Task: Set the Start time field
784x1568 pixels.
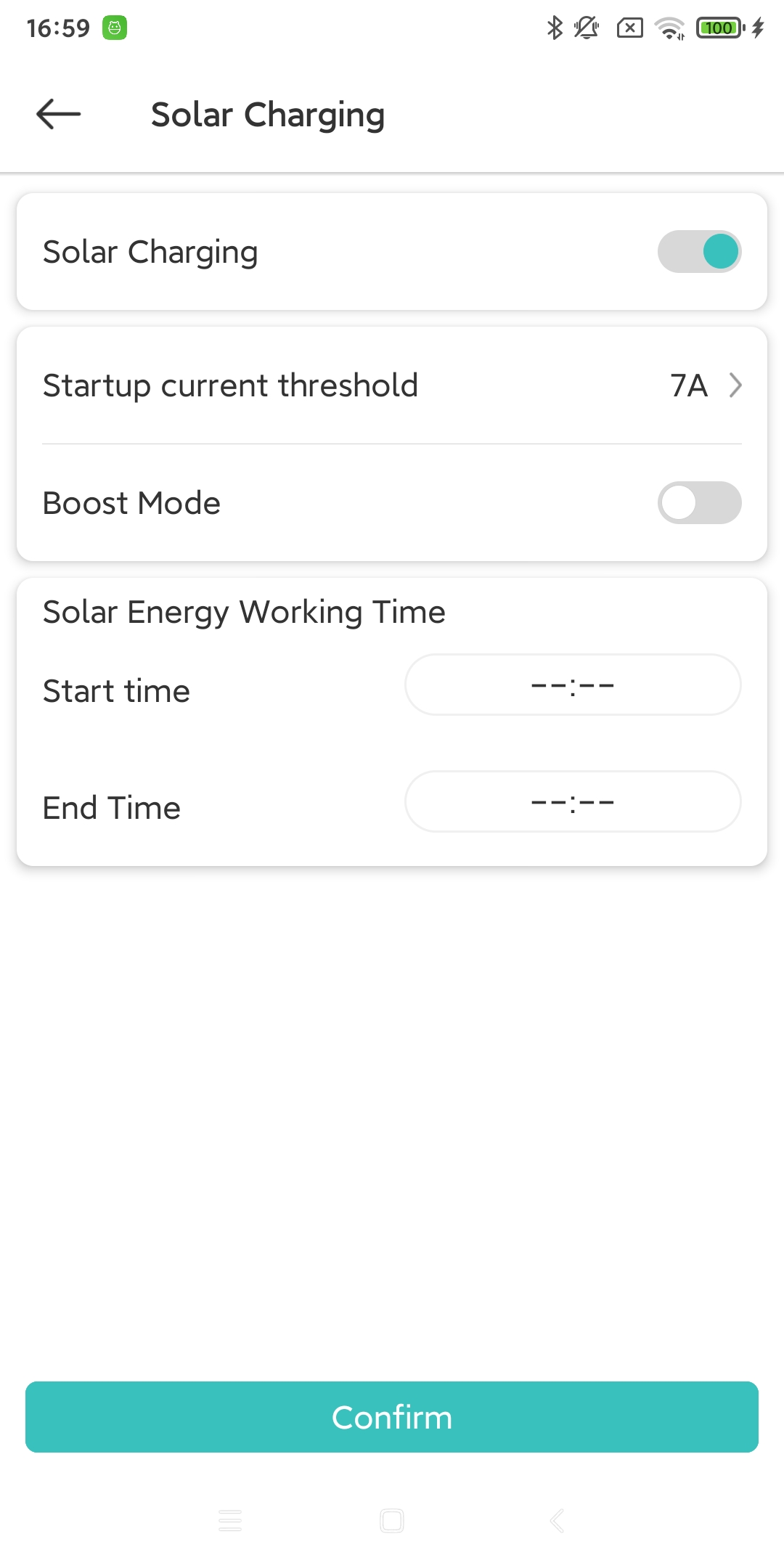Action: tap(573, 685)
